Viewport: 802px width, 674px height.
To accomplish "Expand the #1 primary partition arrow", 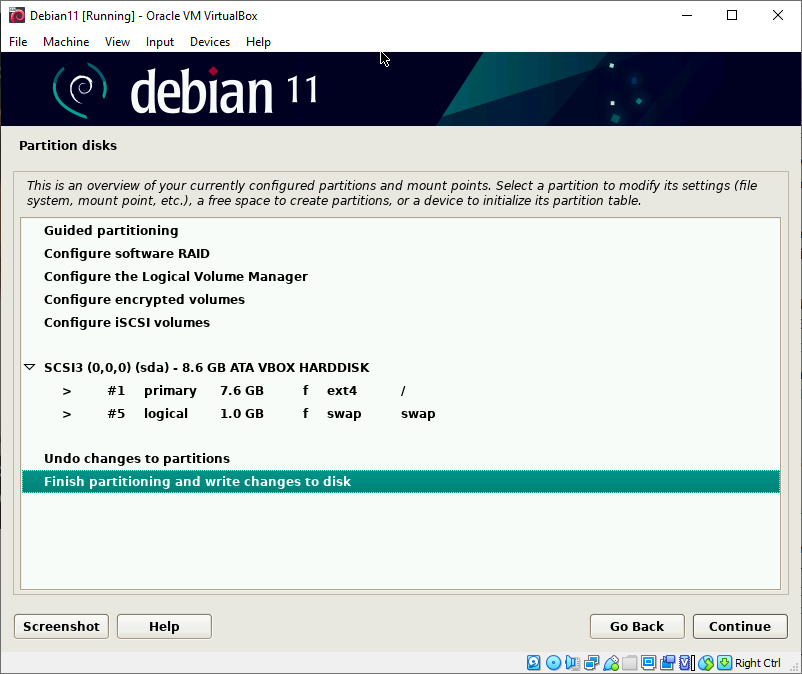I will pos(66,391).
